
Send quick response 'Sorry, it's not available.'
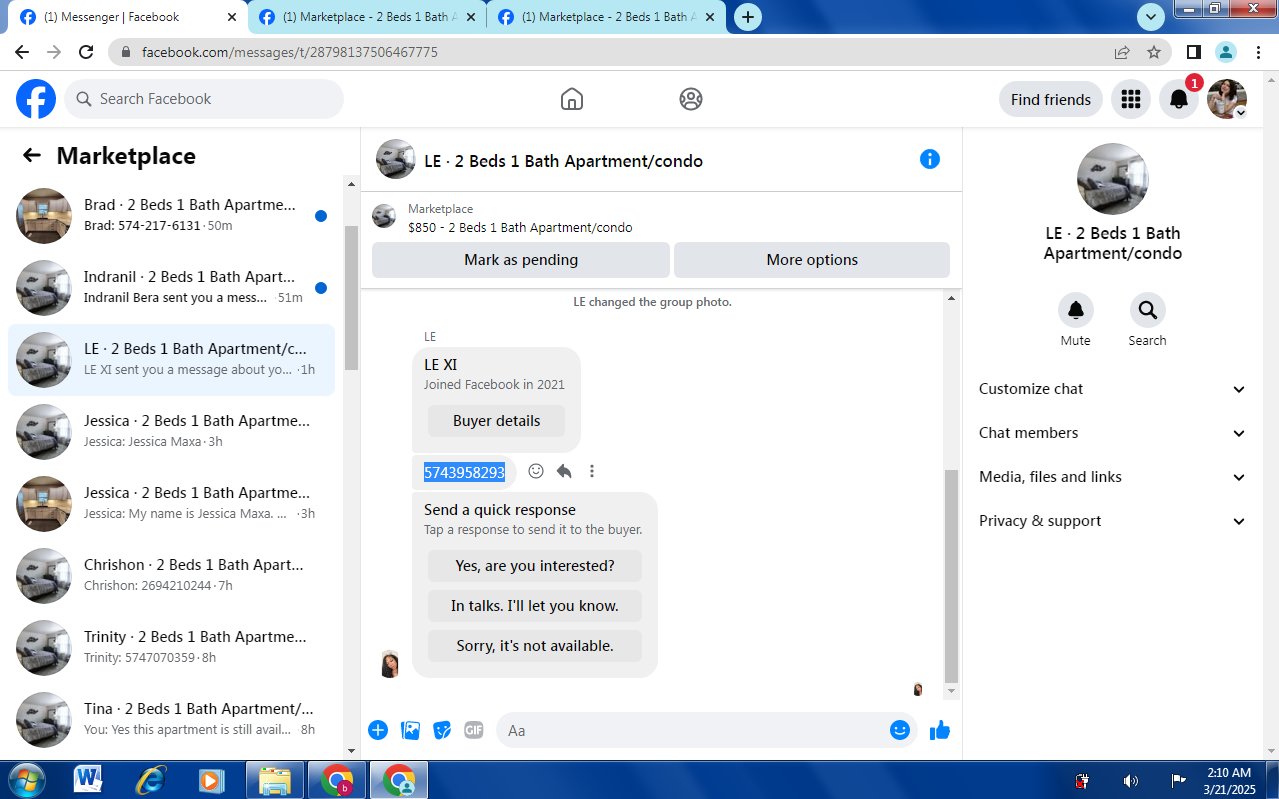point(535,646)
